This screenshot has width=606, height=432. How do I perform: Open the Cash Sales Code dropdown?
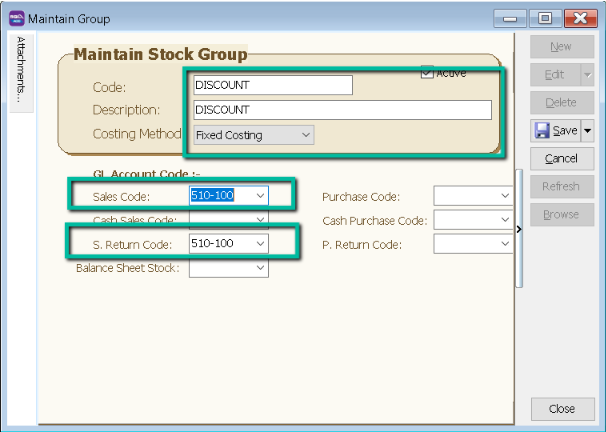coord(261,220)
